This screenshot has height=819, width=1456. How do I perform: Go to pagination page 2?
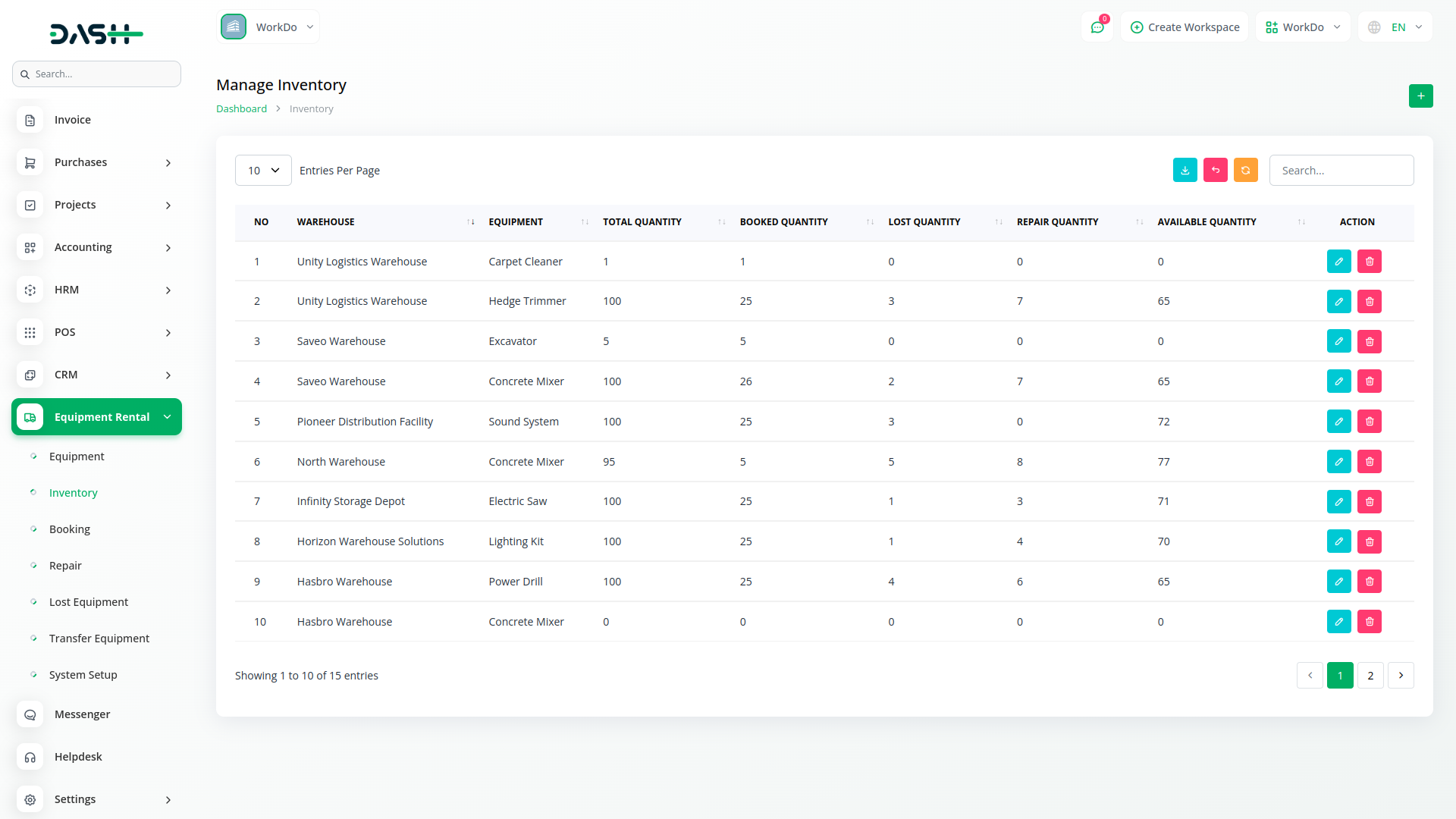click(x=1370, y=676)
